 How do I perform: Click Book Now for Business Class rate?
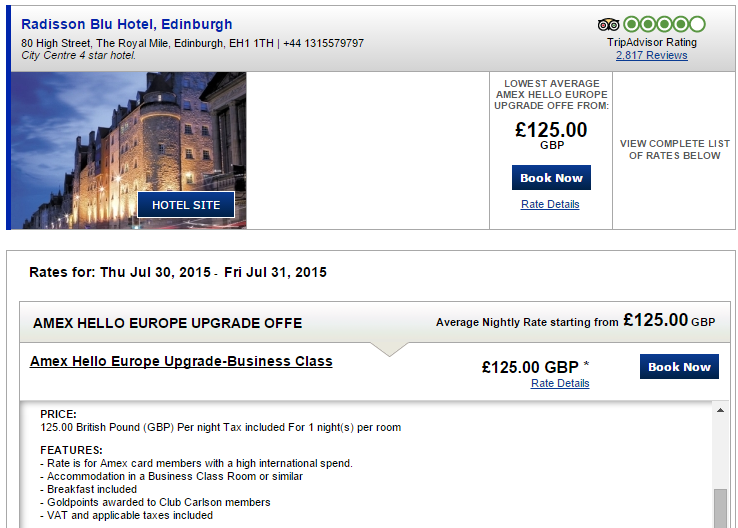pyautogui.click(x=679, y=367)
